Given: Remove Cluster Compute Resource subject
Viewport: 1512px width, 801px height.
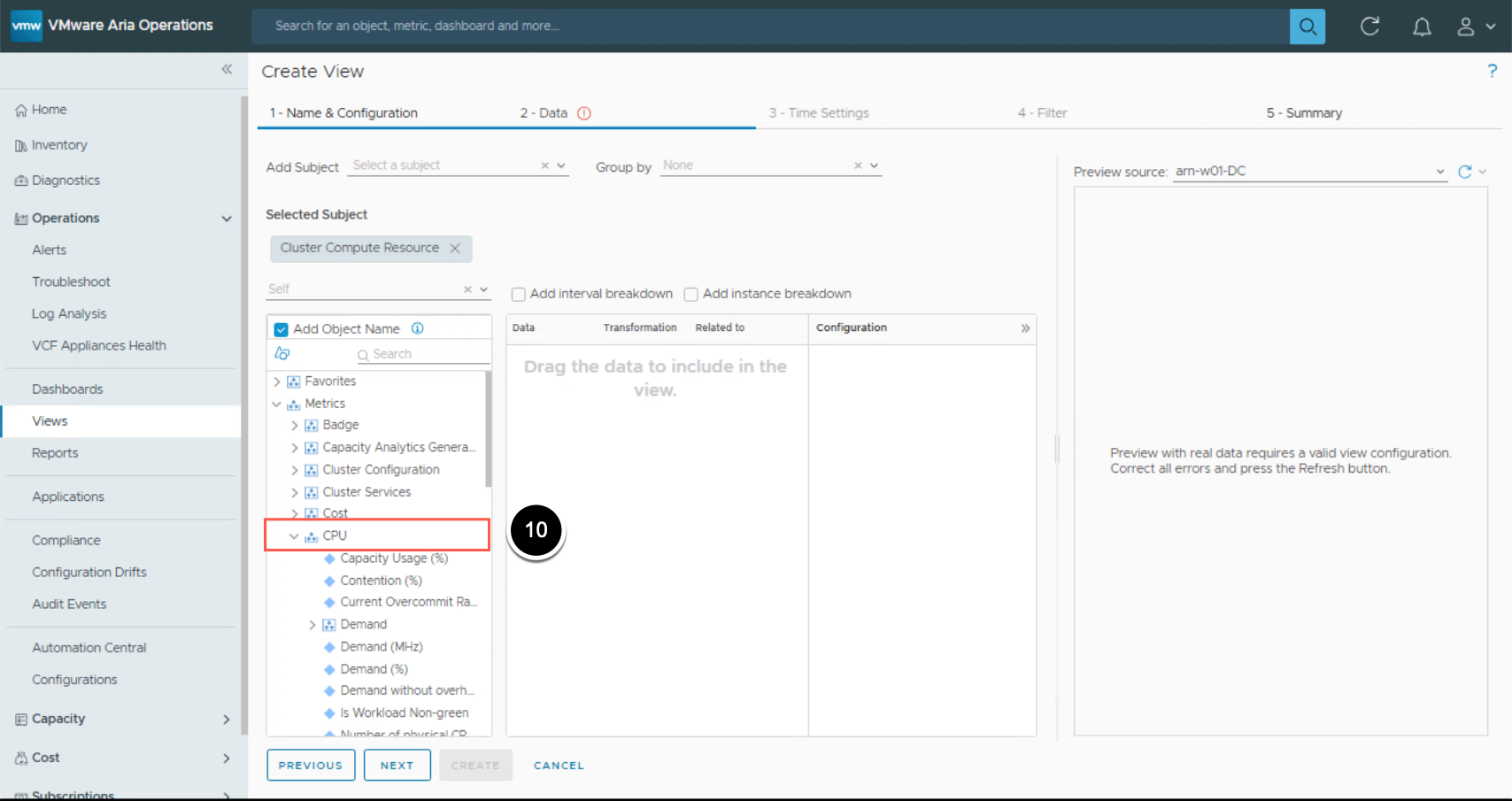Looking at the screenshot, I should [x=455, y=249].
